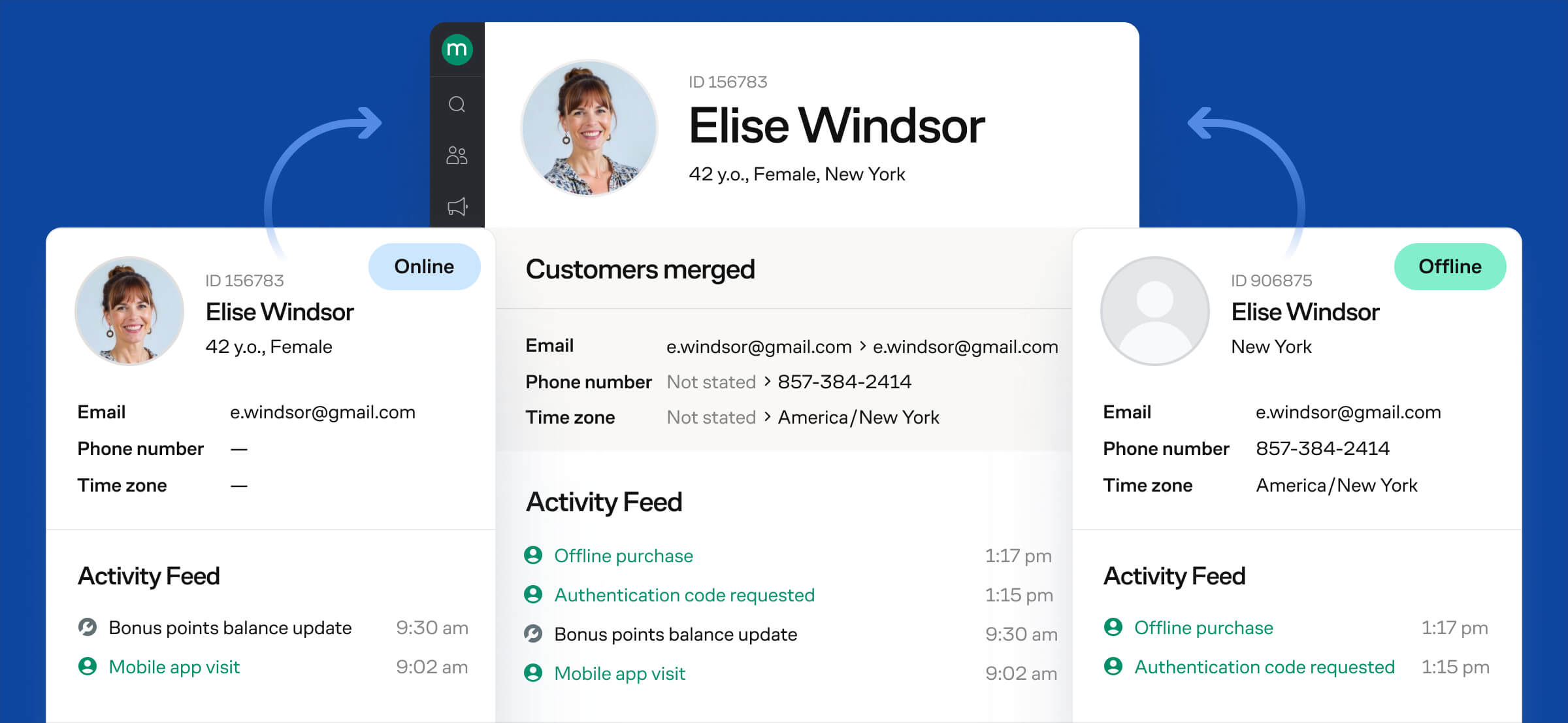Click the chevron after Time zone Not stated
Viewport: 1568px width, 723px height.
(767, 416)
